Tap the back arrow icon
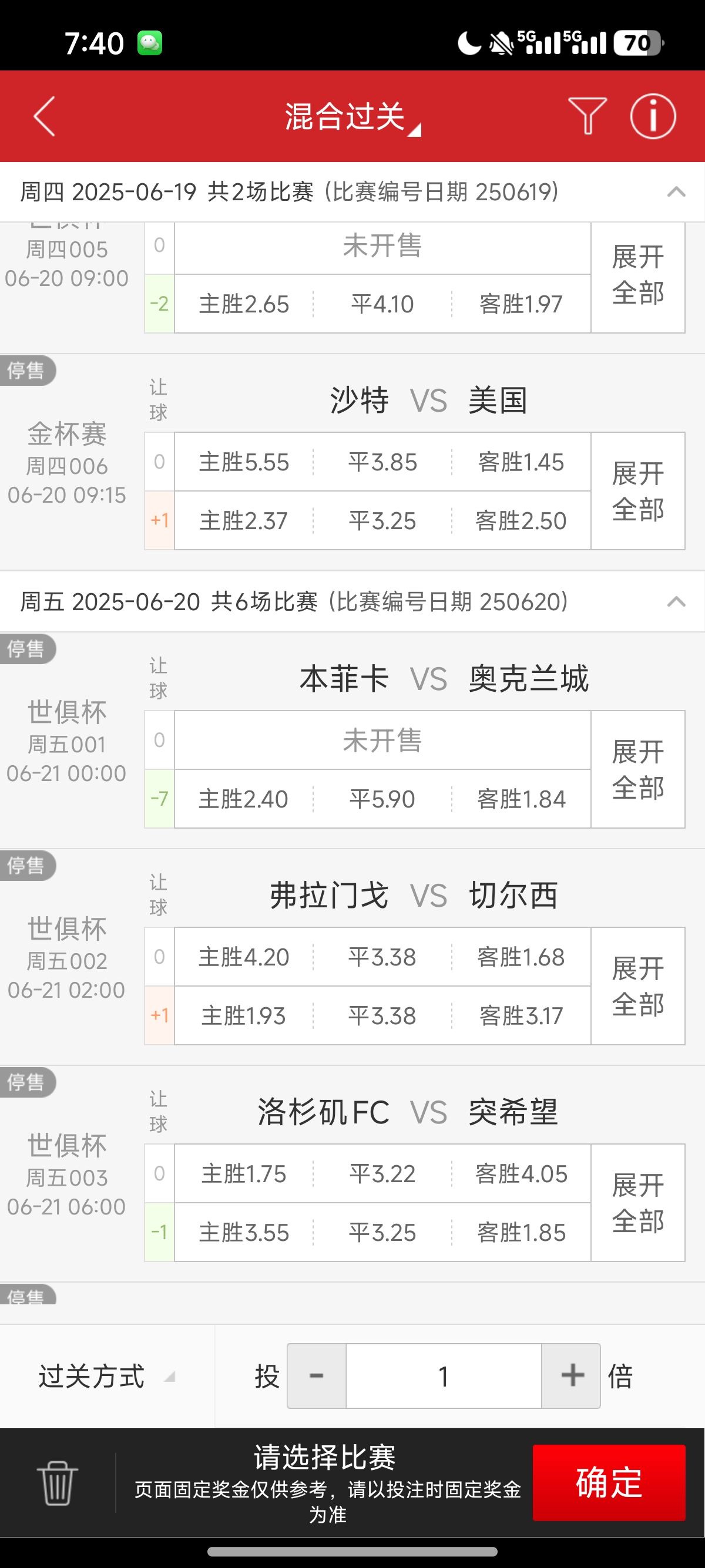The image size is (705, 1568). 45,116
